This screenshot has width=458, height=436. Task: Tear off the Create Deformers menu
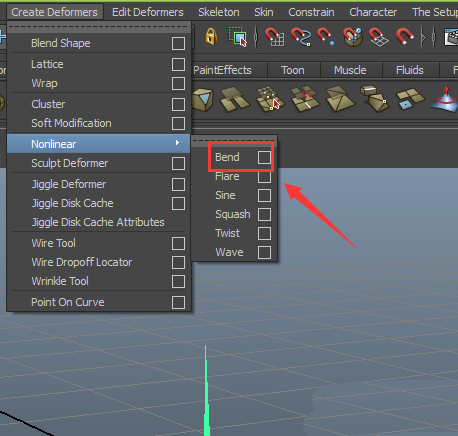[x=99, y=27]
